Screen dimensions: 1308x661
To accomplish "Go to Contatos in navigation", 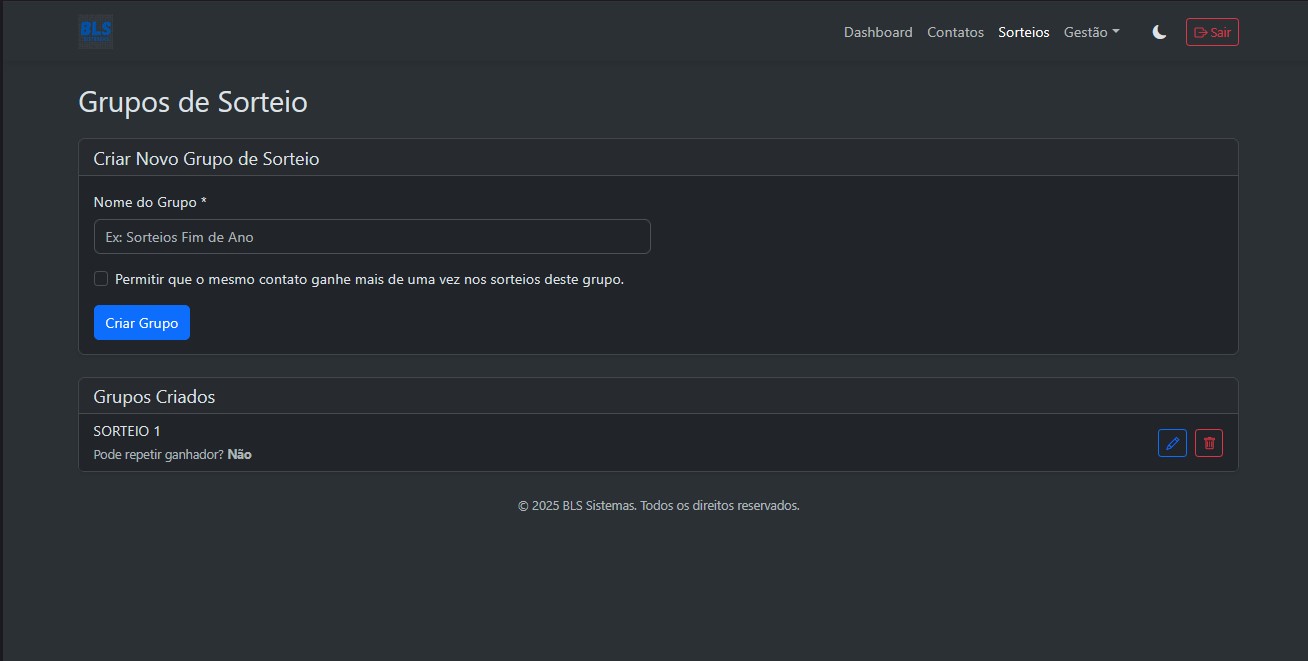I will tap(955, 32).
